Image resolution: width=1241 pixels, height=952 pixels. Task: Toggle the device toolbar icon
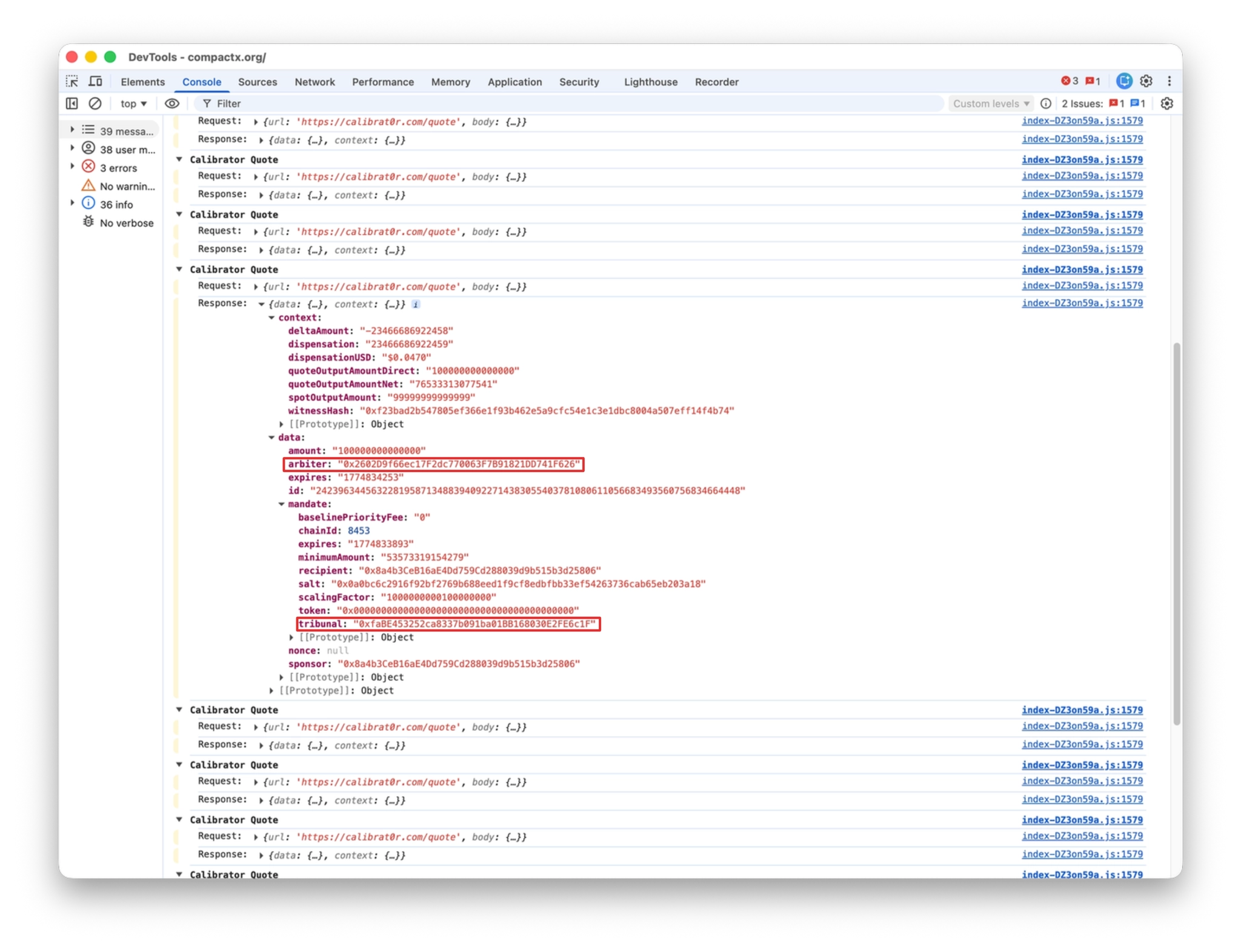pyautogui.click(x=95, y=81)
